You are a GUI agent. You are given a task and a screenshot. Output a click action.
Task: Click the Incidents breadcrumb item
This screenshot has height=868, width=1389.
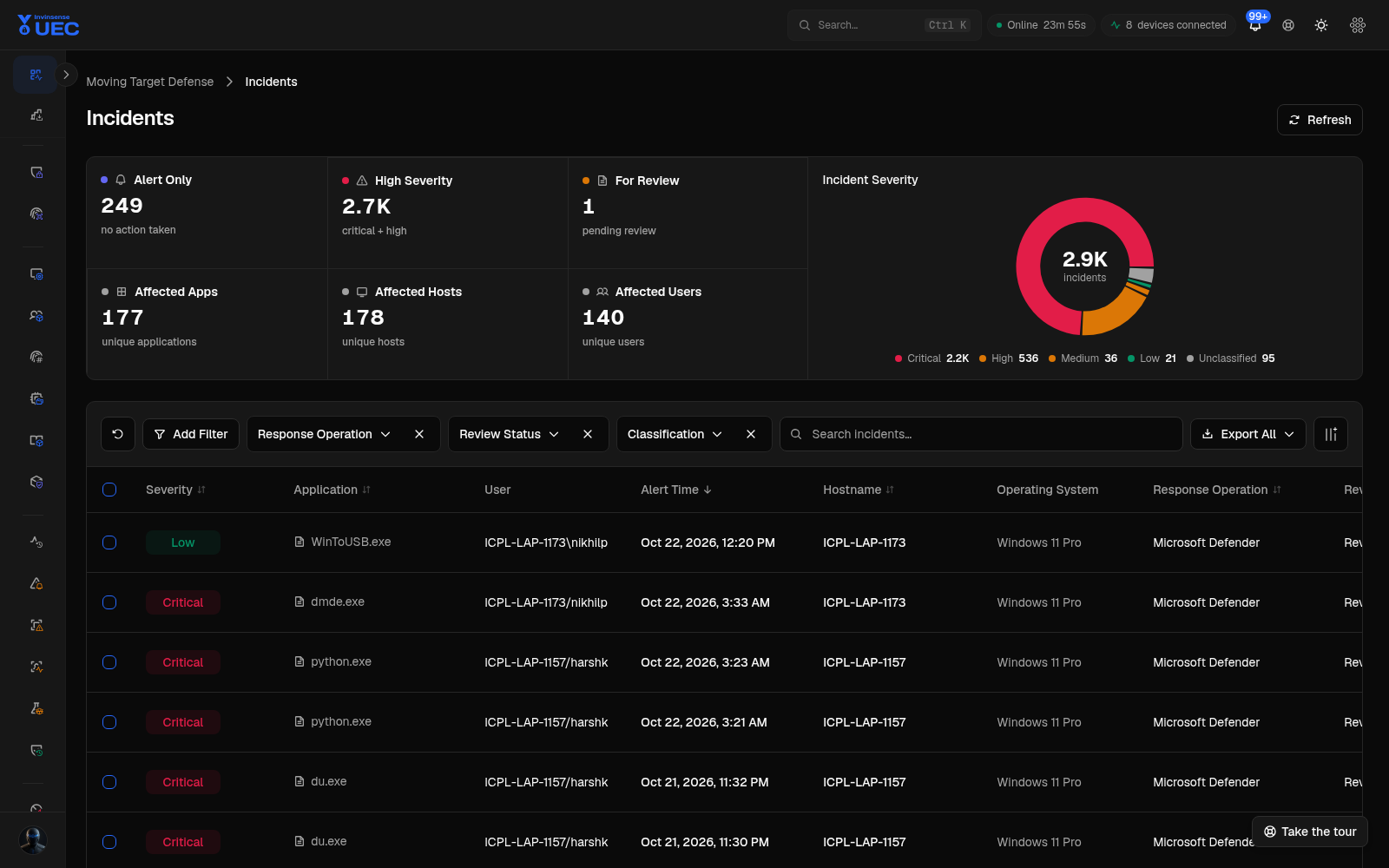pyautogui.click(x=271, y=82)
